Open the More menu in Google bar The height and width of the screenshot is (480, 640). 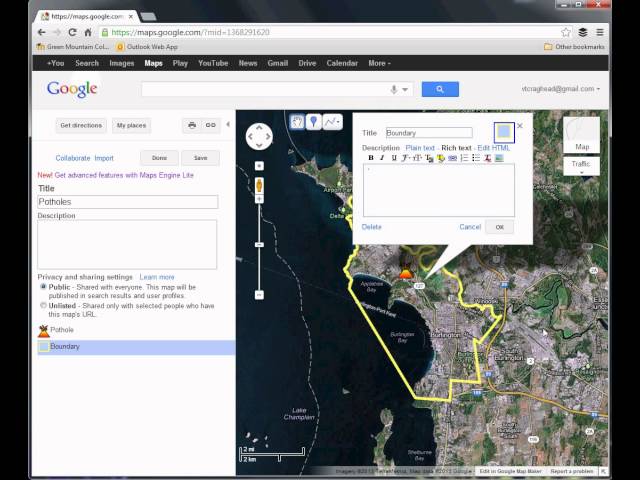pos(379,63)
